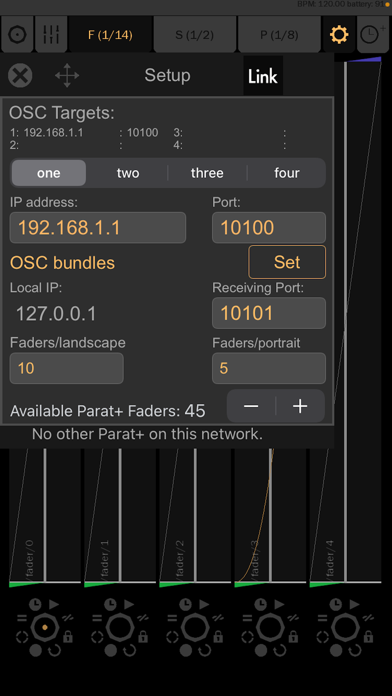The image size is (392, 696).
Task: Select the S (1/2) page tab
Action: [x=194, y=35]
